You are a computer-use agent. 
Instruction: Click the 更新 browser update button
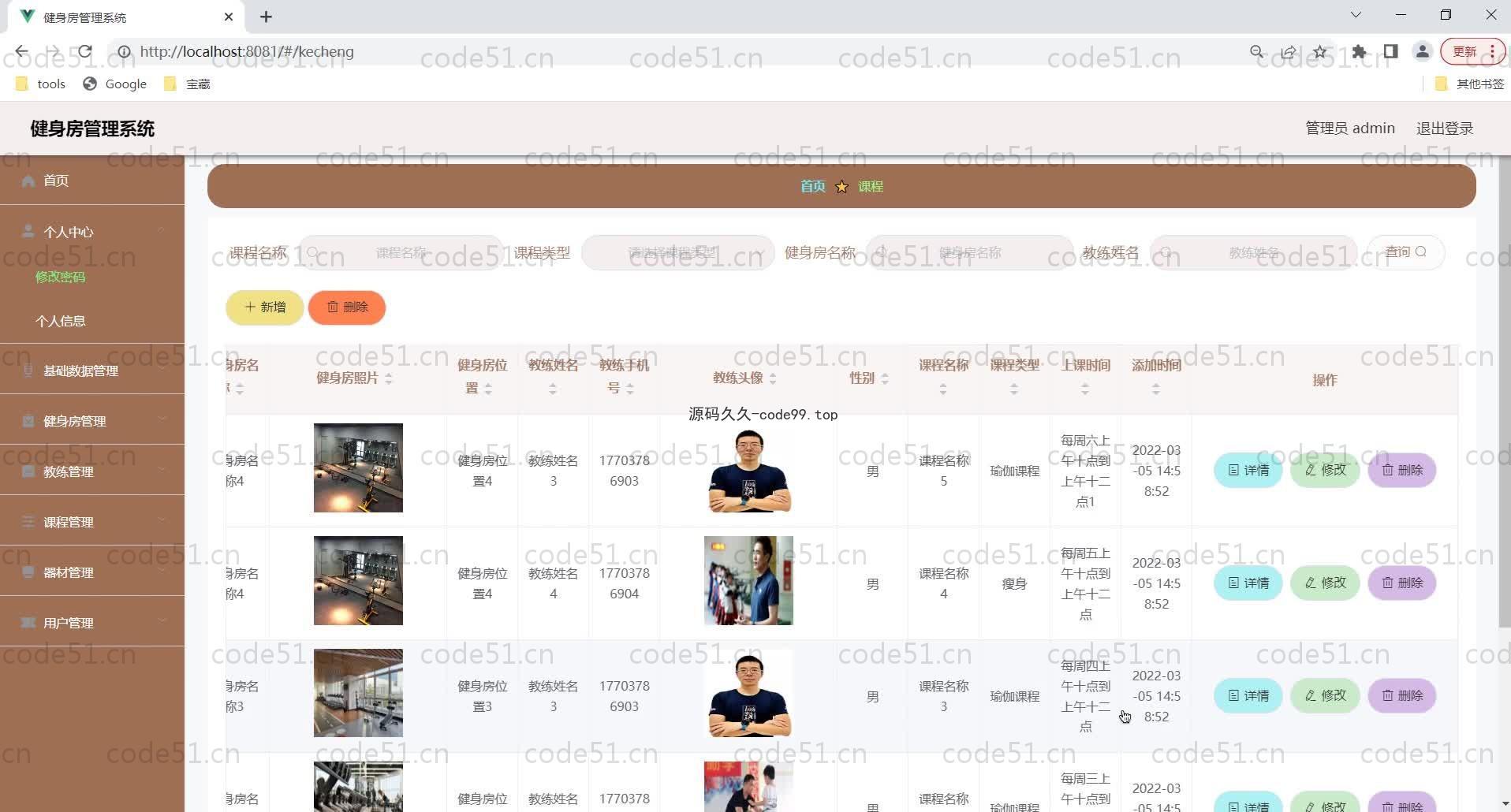coord(1472,52)
